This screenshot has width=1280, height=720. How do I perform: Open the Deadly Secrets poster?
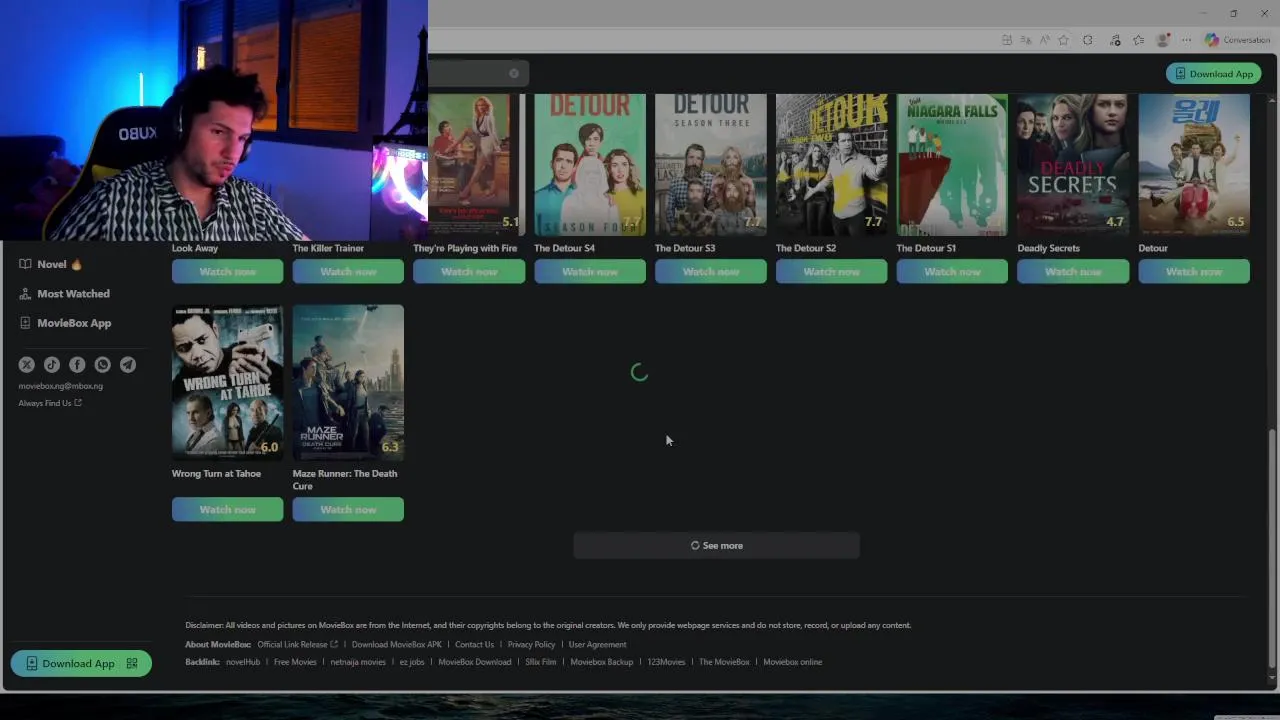[1073, 165]
